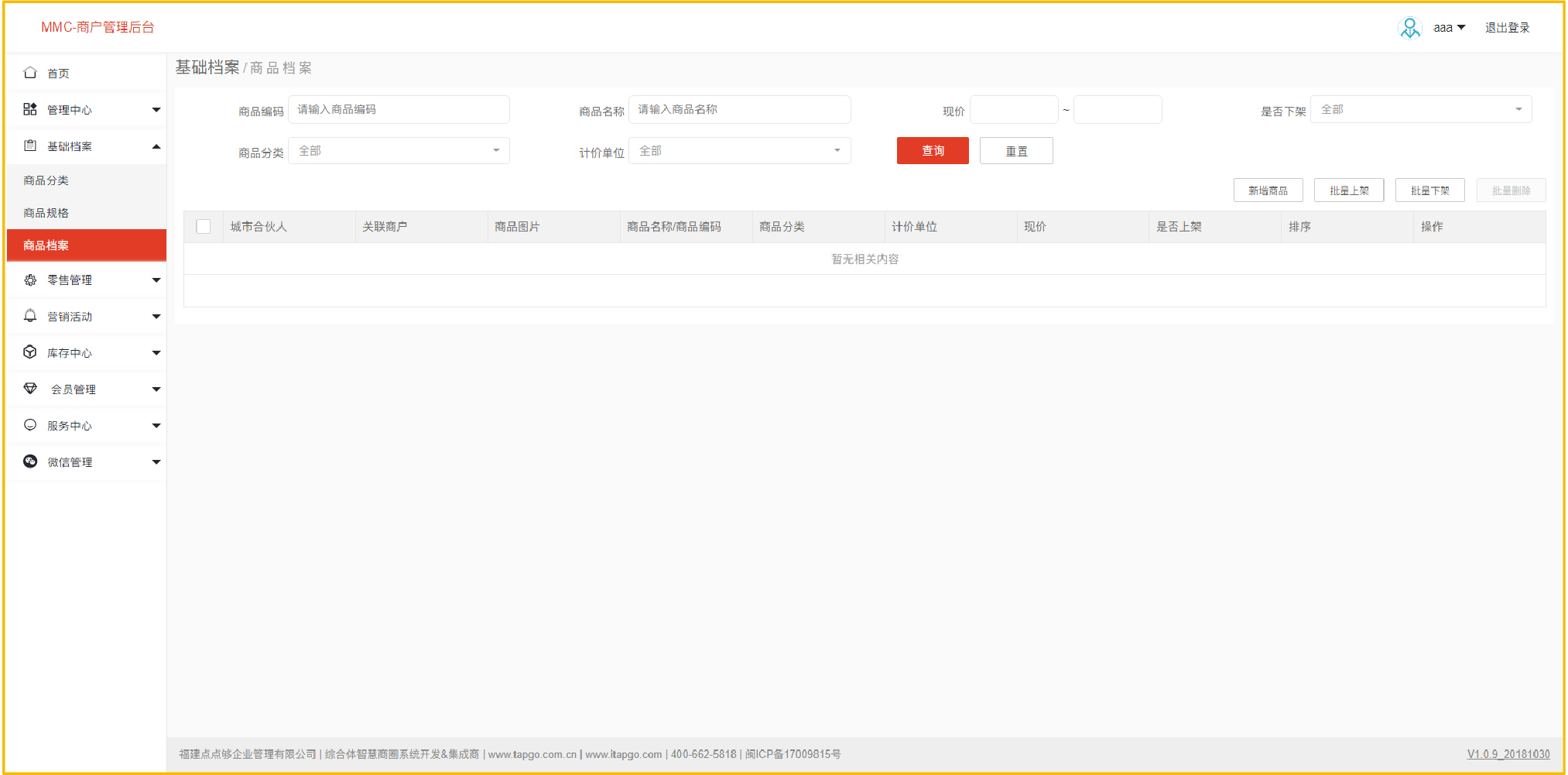Viewport: 1568px width, 775px height.
Task: Focus the 商品编码 input field
Action: [x=399, y=109]
